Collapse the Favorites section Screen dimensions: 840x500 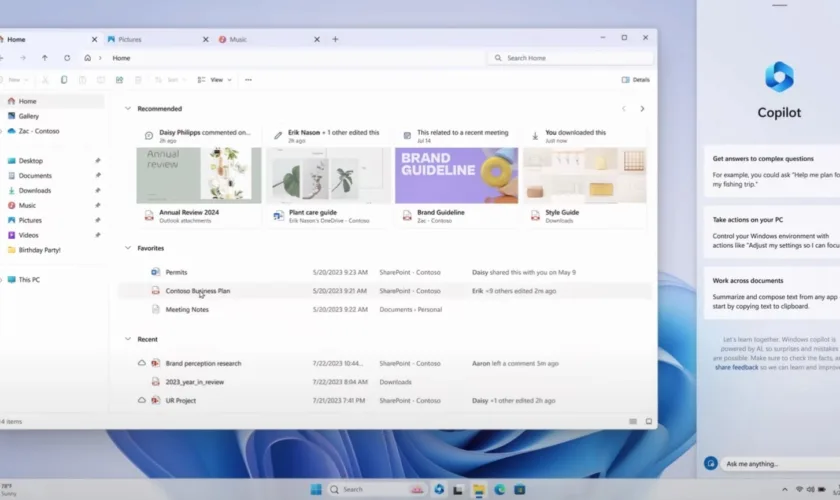(x=128, y=248)
